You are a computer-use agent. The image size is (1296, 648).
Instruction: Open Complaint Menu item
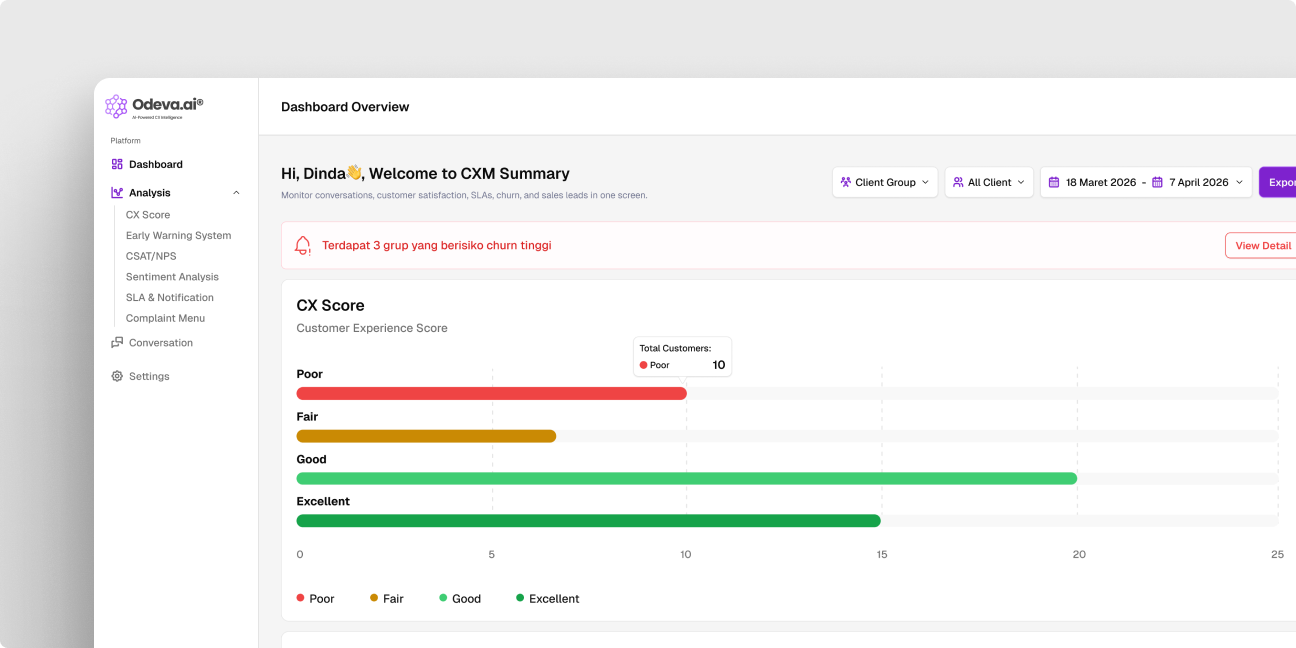(x=165, y=318)
